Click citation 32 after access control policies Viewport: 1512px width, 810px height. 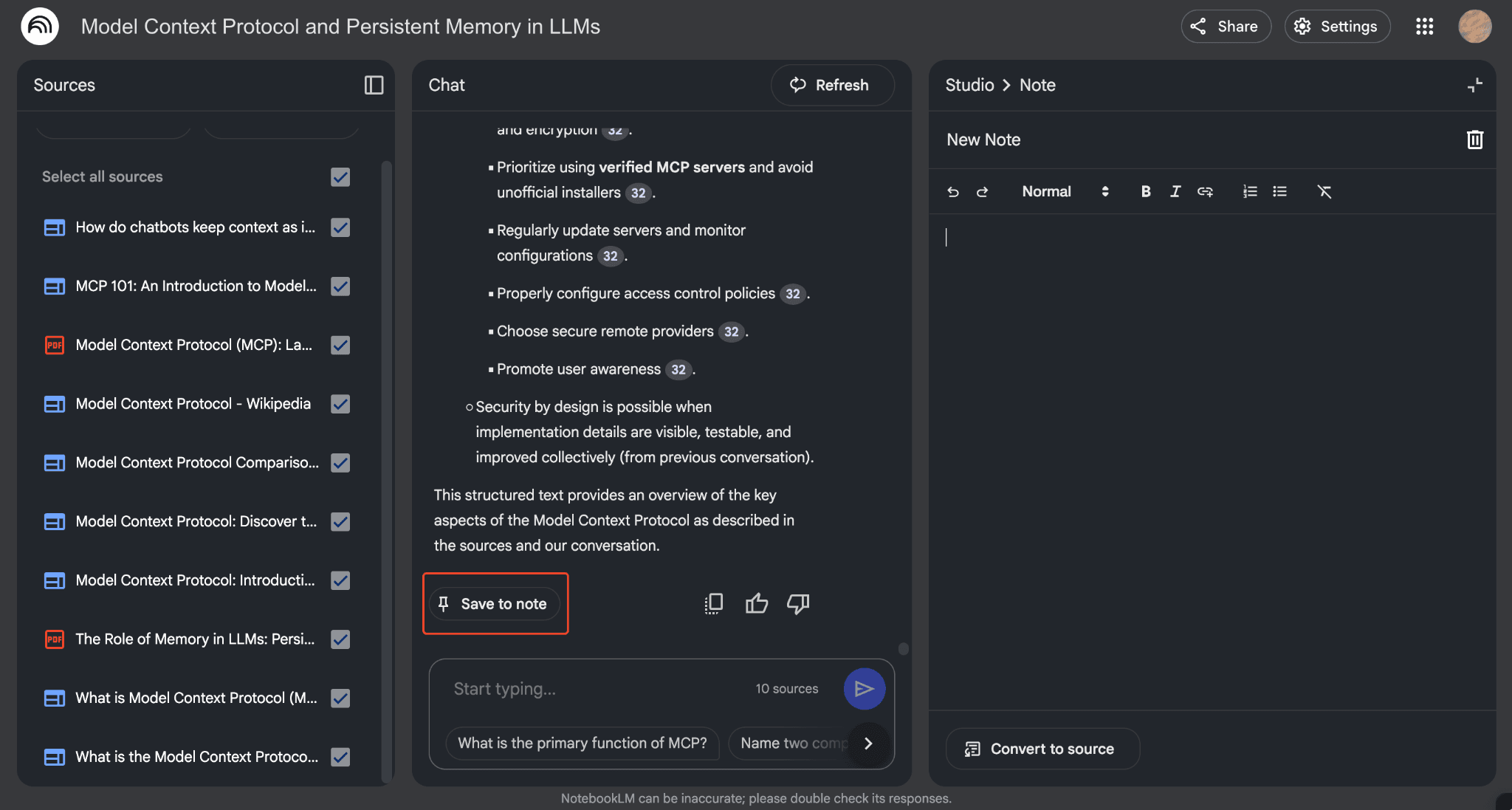(793, 294)
